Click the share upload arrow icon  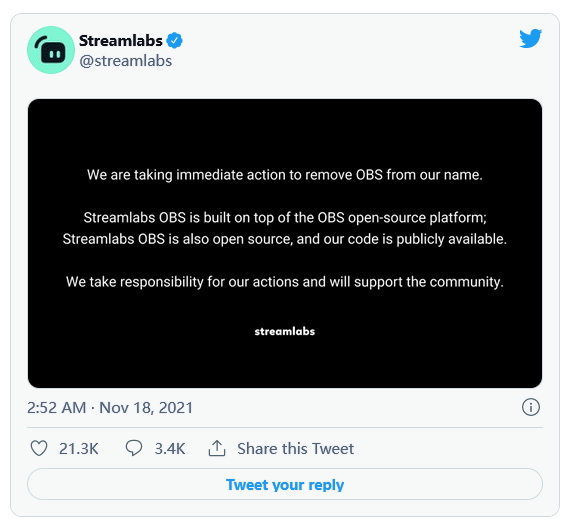click(217, 448)
